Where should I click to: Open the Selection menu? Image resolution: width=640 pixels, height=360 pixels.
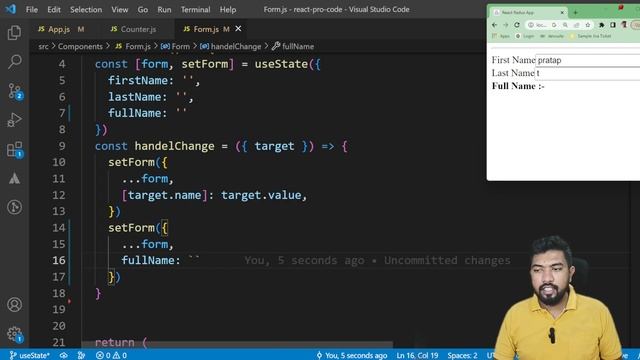[x=86, y=9]
